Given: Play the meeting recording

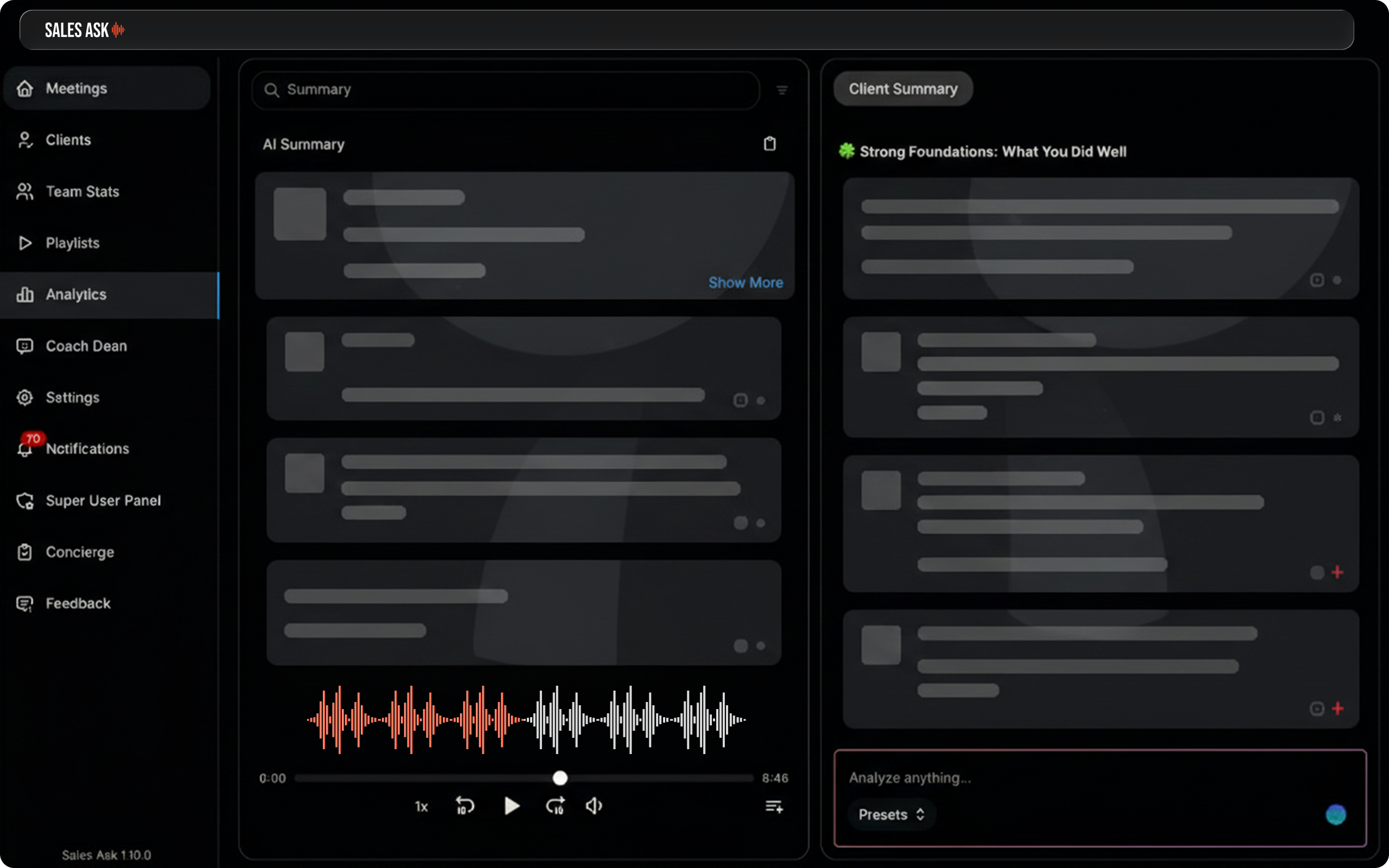Looking at the screenshot, I should (511, 806).
